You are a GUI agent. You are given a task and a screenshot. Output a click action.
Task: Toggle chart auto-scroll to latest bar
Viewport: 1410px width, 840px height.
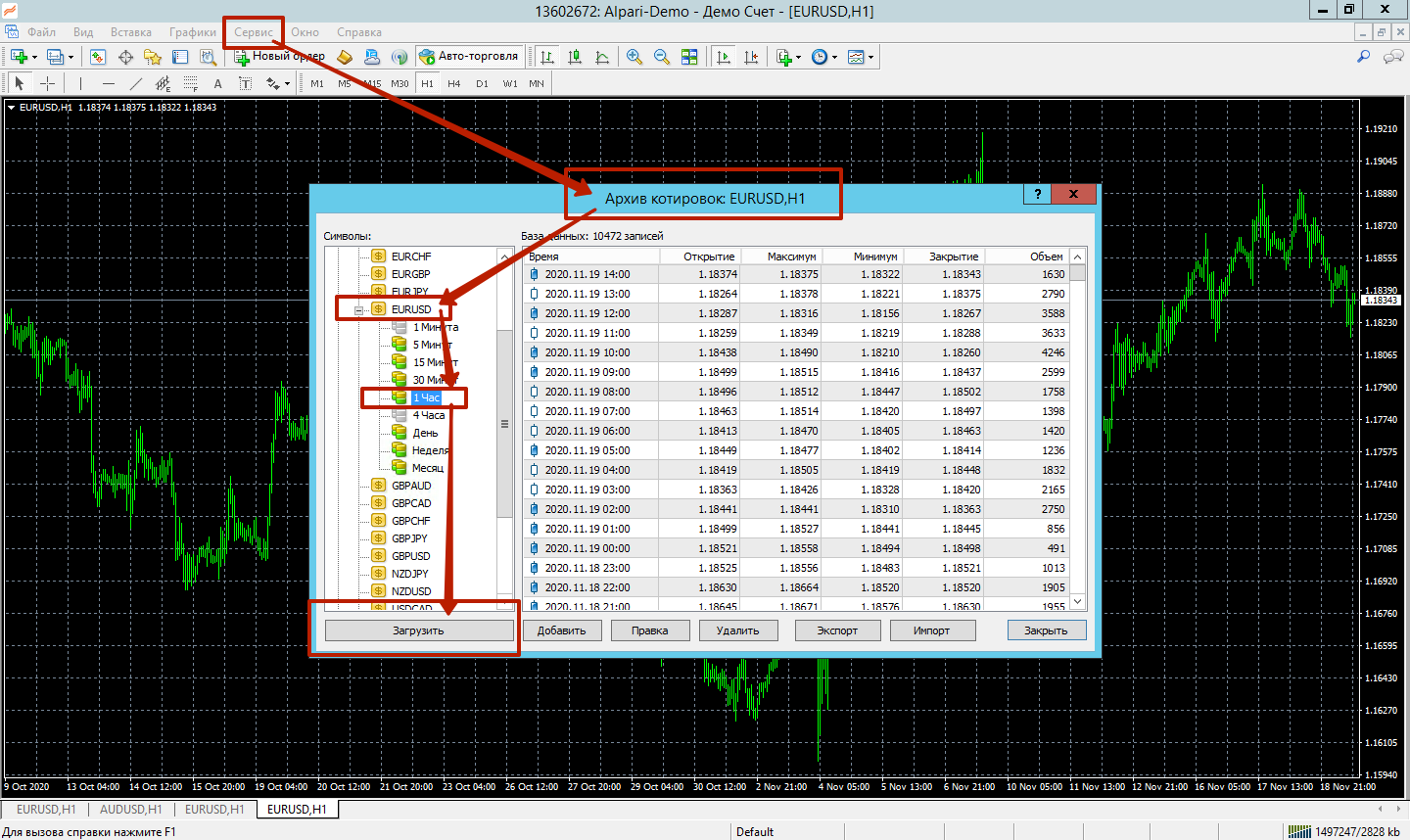point(724,57)
